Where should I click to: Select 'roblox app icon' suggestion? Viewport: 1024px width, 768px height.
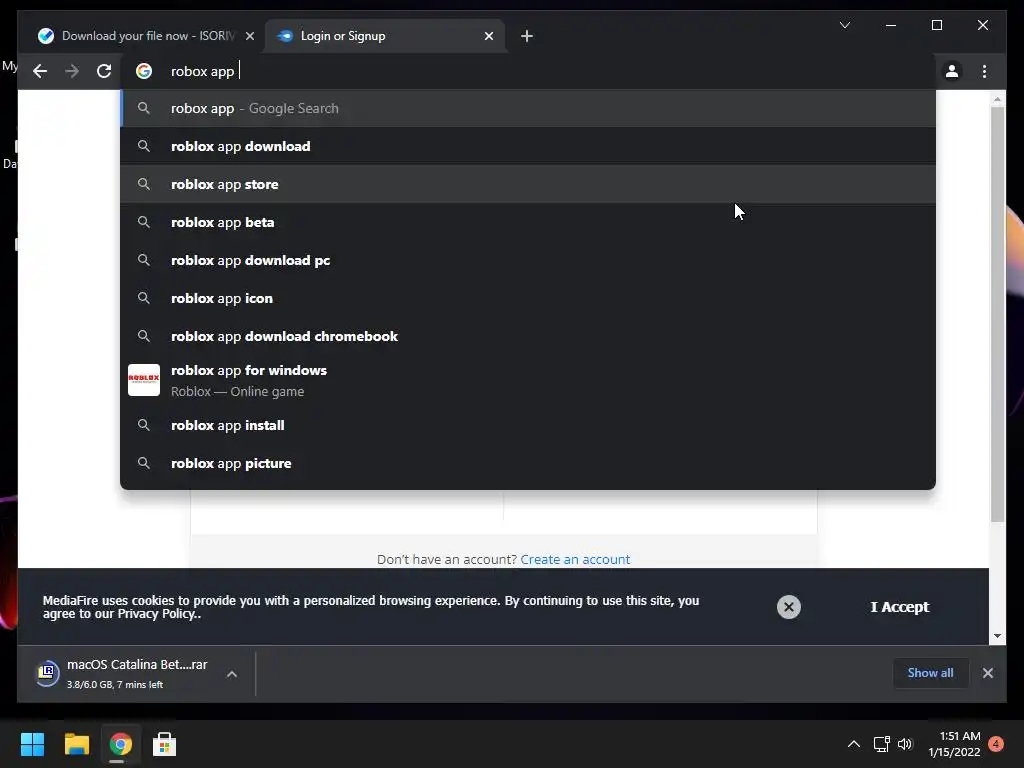(x=528, y=298)
